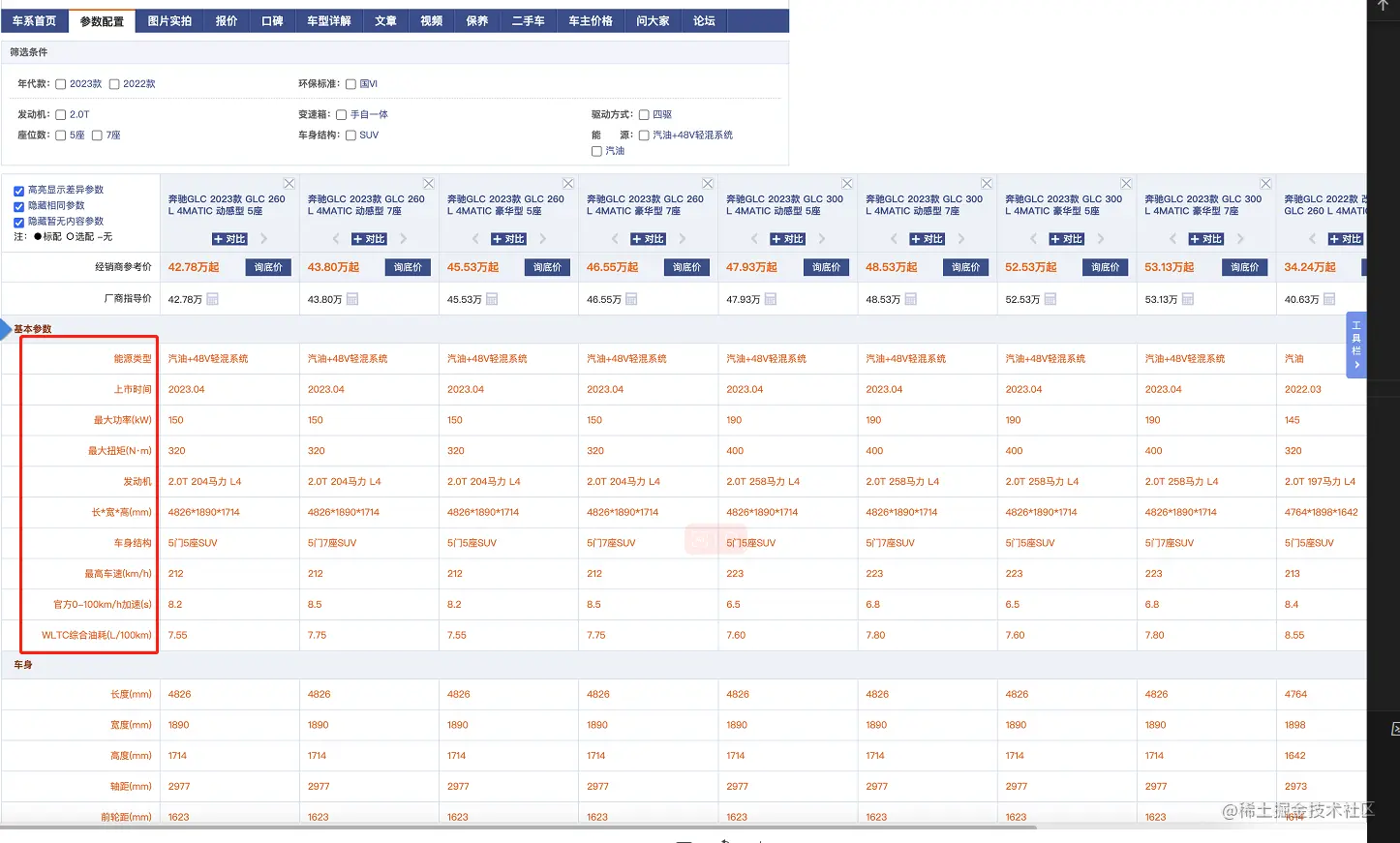The height and width of the screenshot is (843, 1400).
Task: Toggle 高亮显示差异参数 checkbox
Action: point(18,191)
